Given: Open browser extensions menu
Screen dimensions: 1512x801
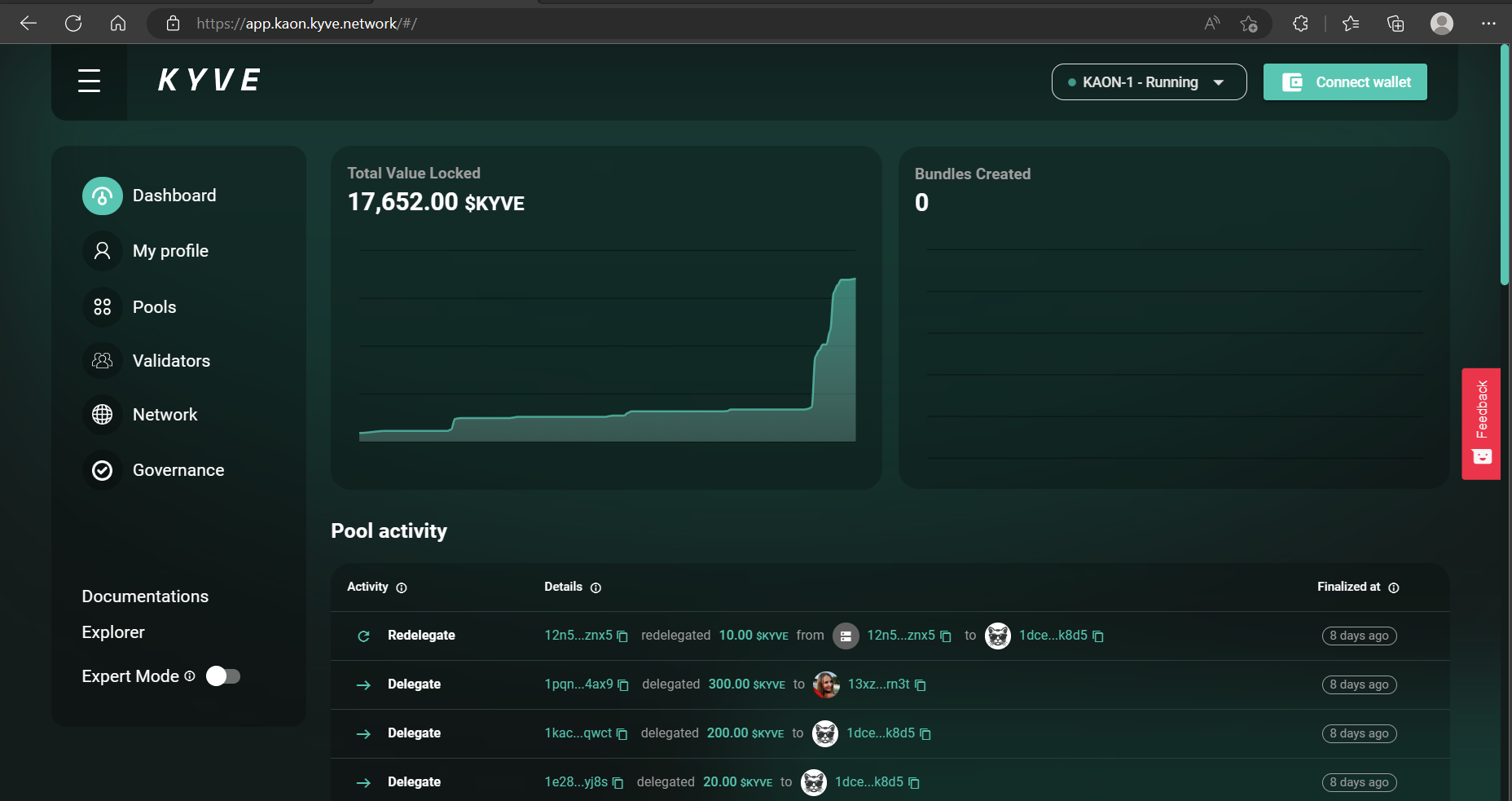Looking at the screenshot, I should 1300,24.
